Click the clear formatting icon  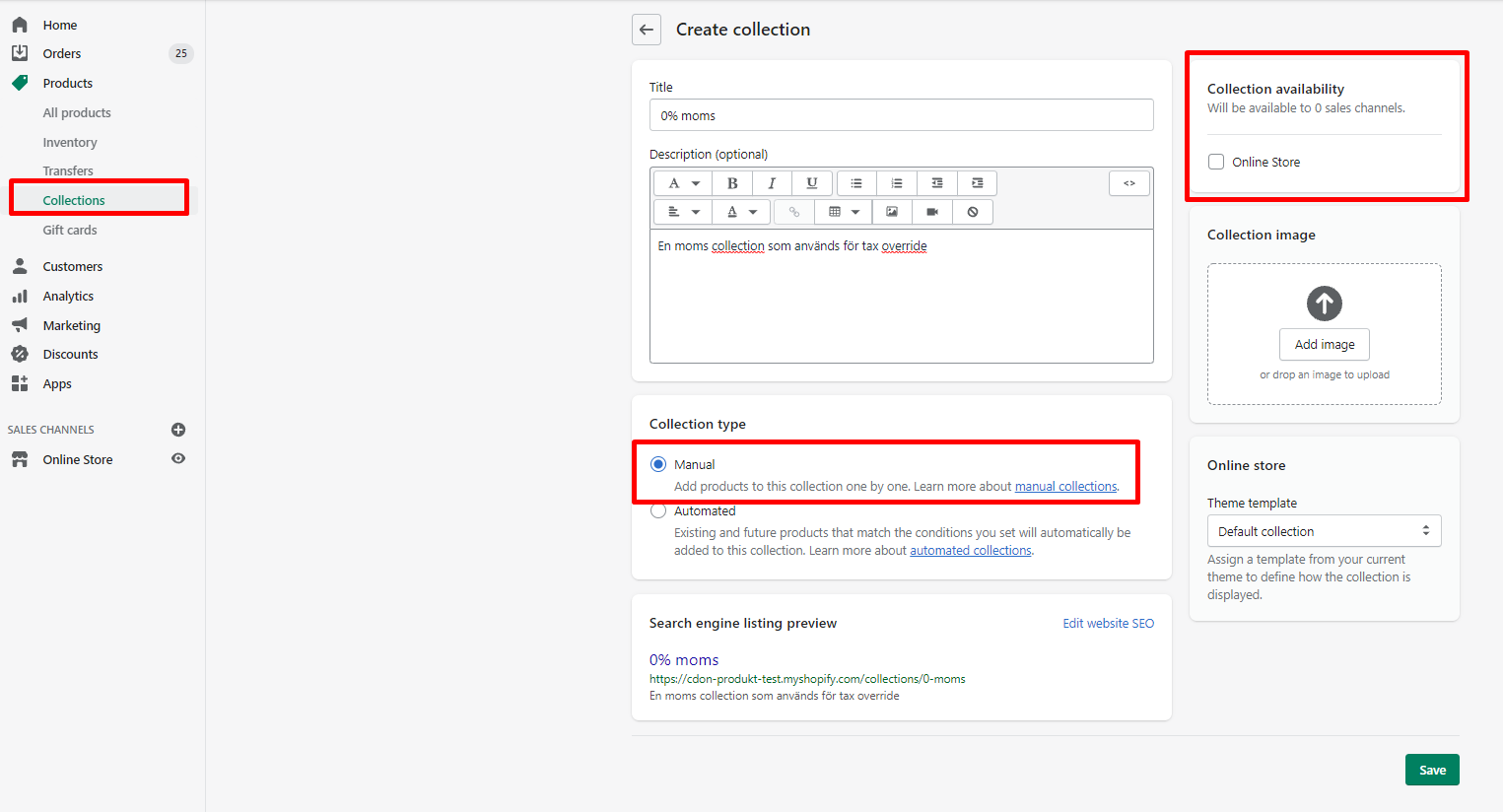point(973,212)
